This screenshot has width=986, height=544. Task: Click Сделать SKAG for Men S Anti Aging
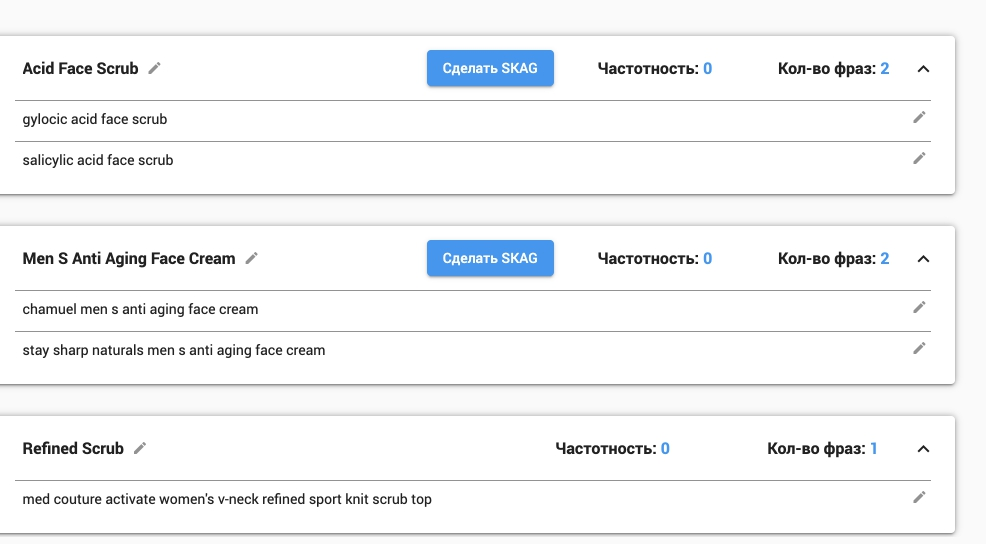[490, 259]
